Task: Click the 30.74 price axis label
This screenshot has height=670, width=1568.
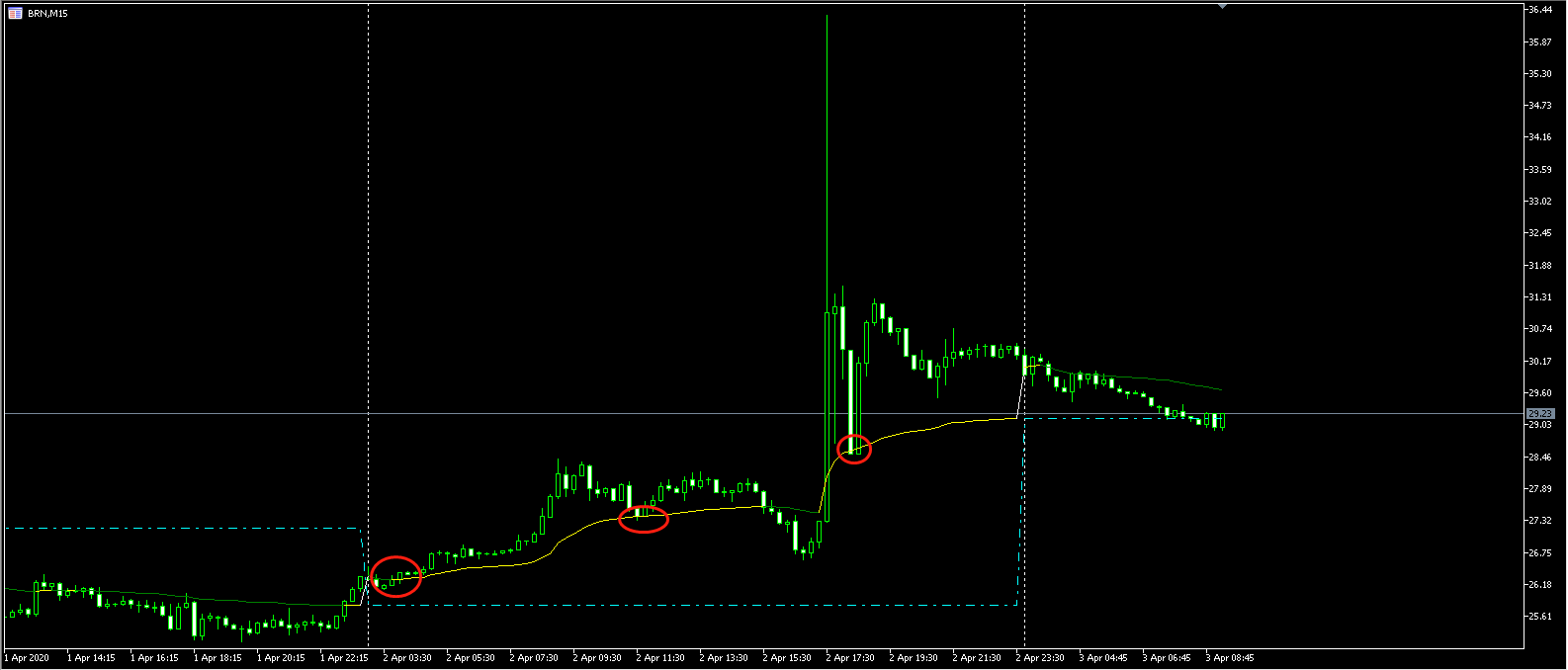Action: click(x=1539, y=329)
